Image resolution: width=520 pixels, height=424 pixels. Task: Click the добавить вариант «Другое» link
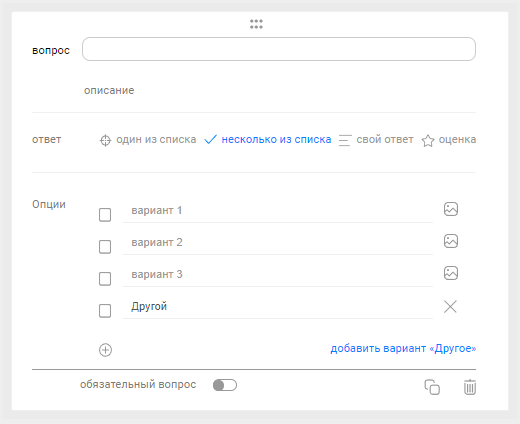403,348
